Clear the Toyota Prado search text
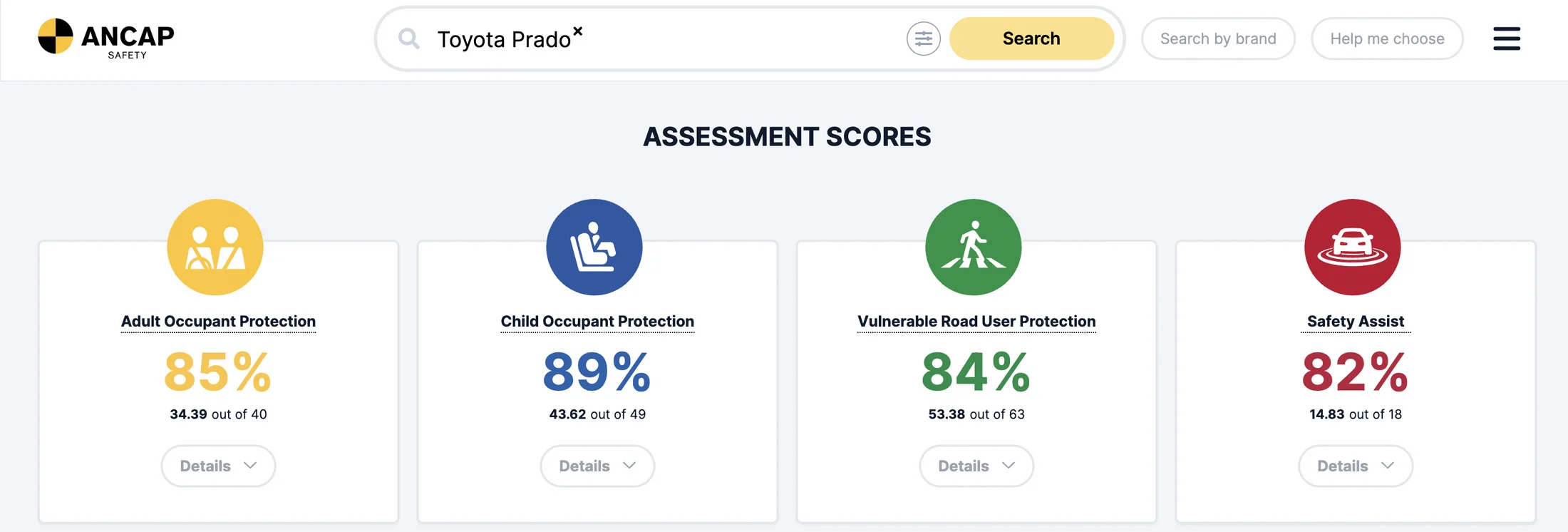Viewport: 1568px width, 532px height. tap(578, 31)
